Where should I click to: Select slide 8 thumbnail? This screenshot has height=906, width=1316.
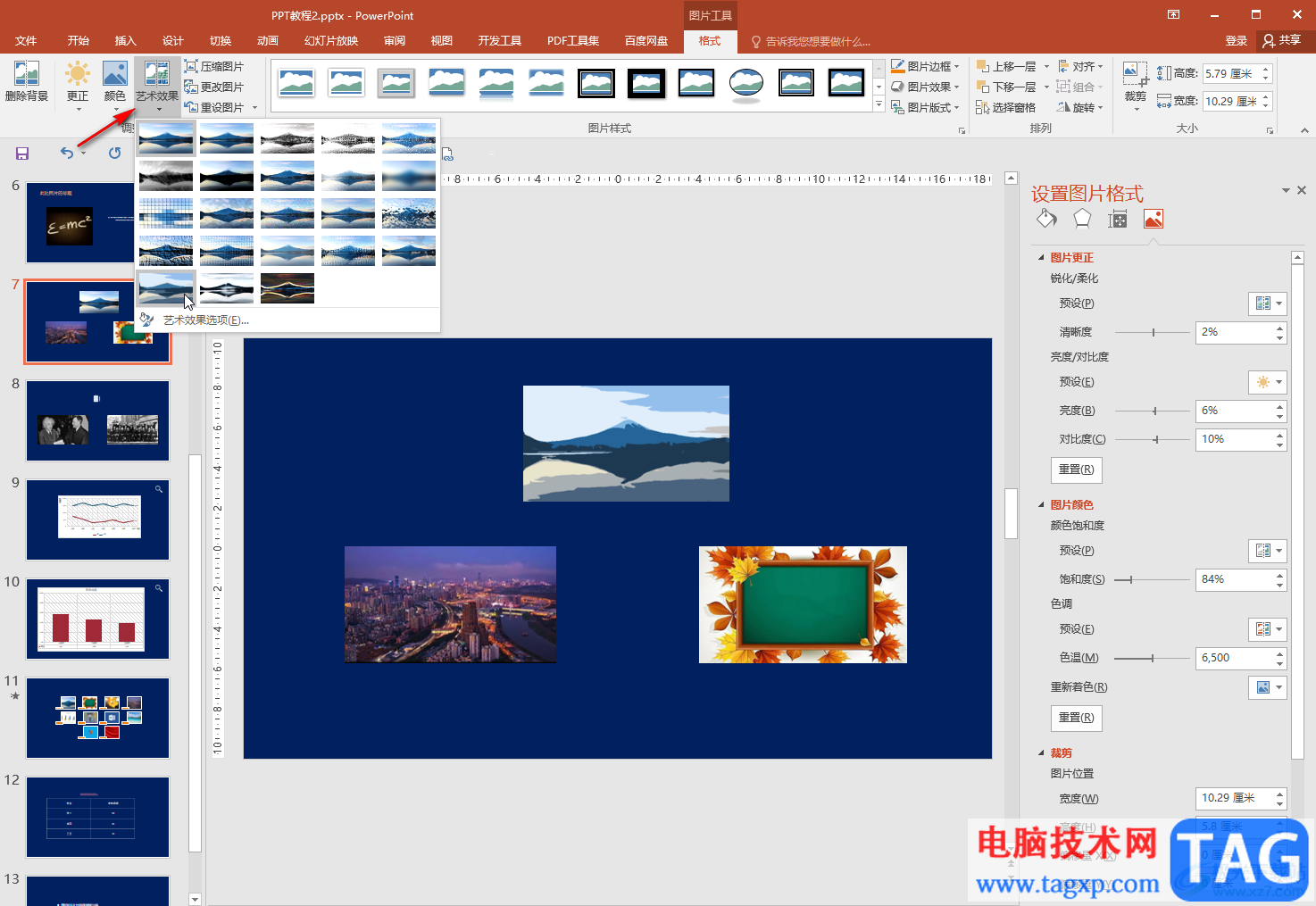(x=97, y=420)
